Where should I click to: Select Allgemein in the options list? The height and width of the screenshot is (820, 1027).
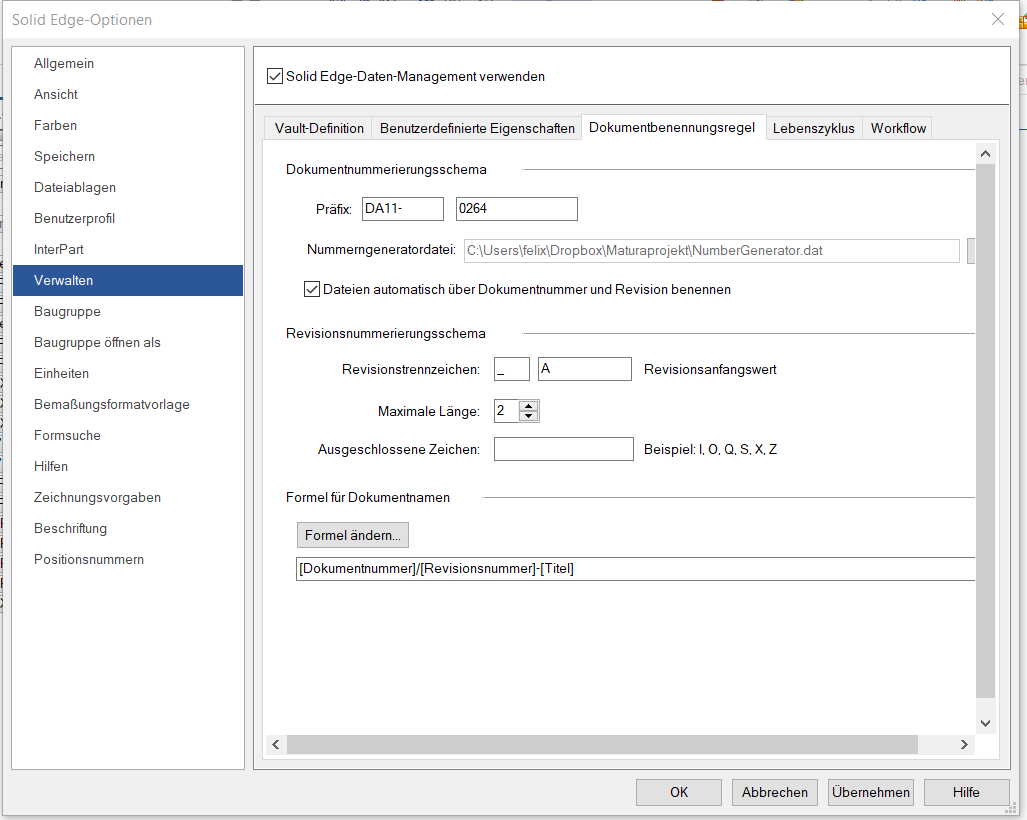coord(128,64)
